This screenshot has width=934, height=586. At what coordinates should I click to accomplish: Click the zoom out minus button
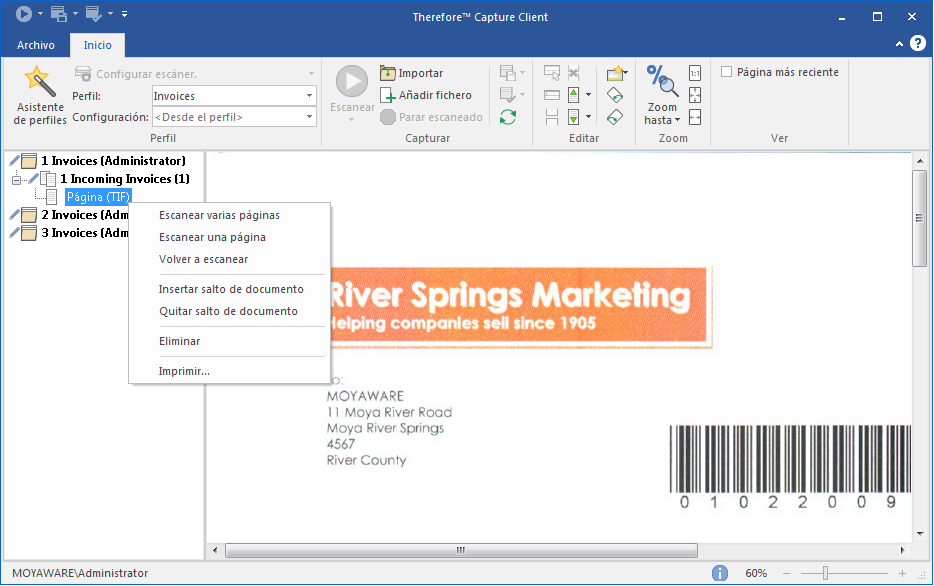point(786,573)
